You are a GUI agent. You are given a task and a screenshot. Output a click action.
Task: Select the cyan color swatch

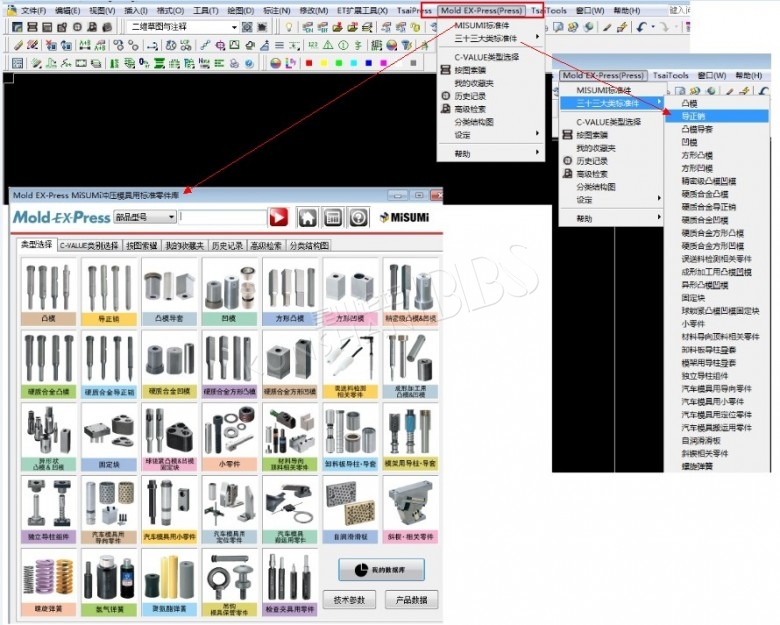coord(354,63)
